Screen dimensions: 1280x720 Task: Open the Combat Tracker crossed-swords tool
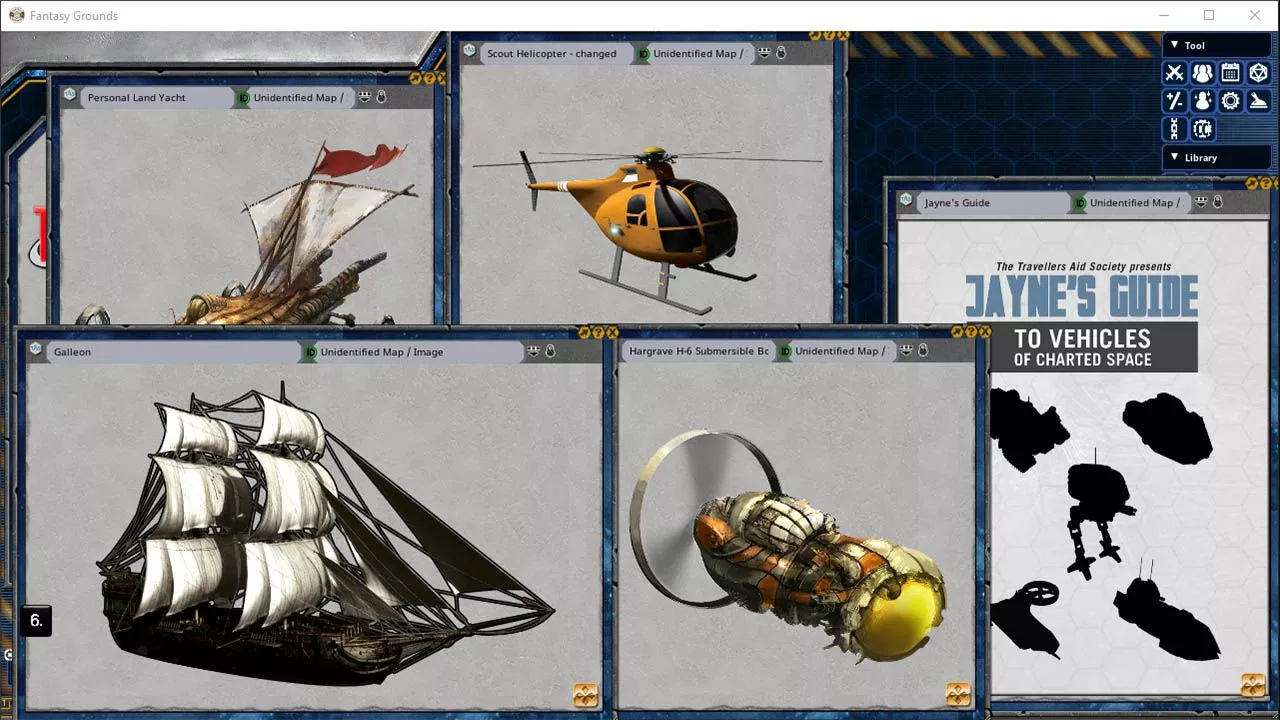[1174, 73]
